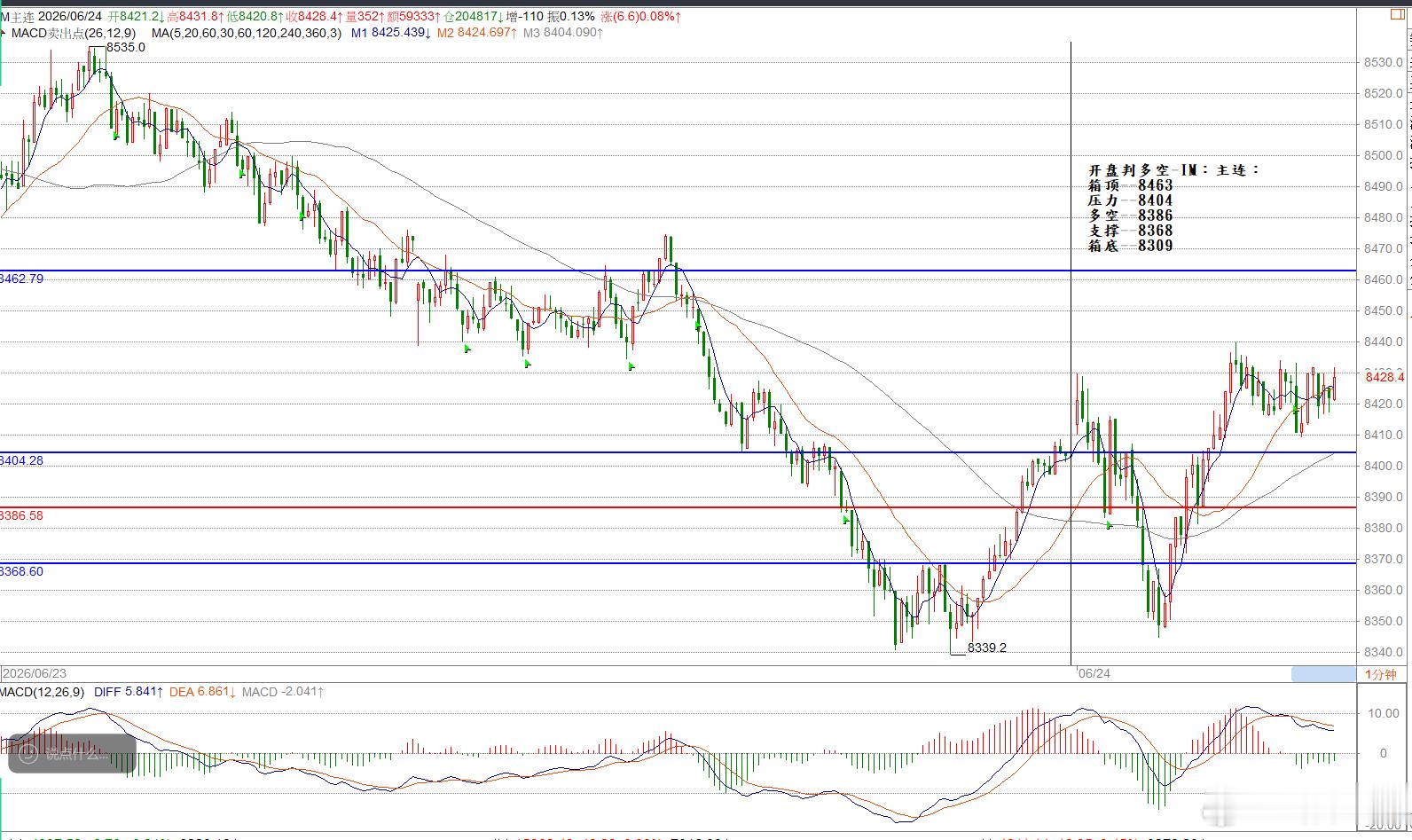Open MACD卖出点(26,12,9) indicator settings

point(74,33)
